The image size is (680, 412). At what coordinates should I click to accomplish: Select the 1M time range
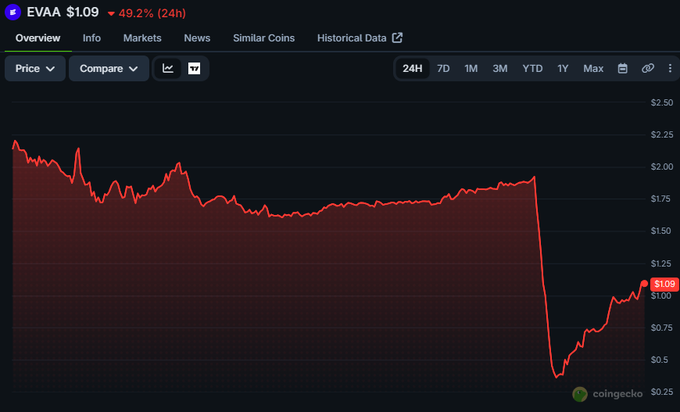471,69
